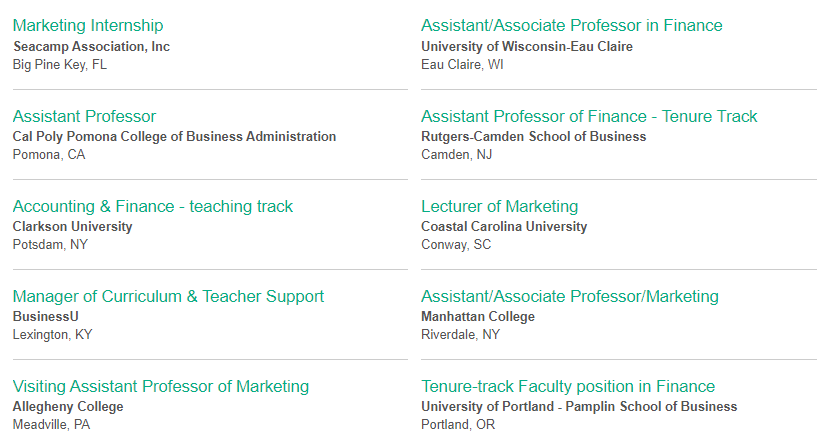Image resolution: width=828 pixels, height=448 pixels.
Task: Open Tenure-track Faculty position in Finance
Action: pyautogui.click(x=568, y=386)
